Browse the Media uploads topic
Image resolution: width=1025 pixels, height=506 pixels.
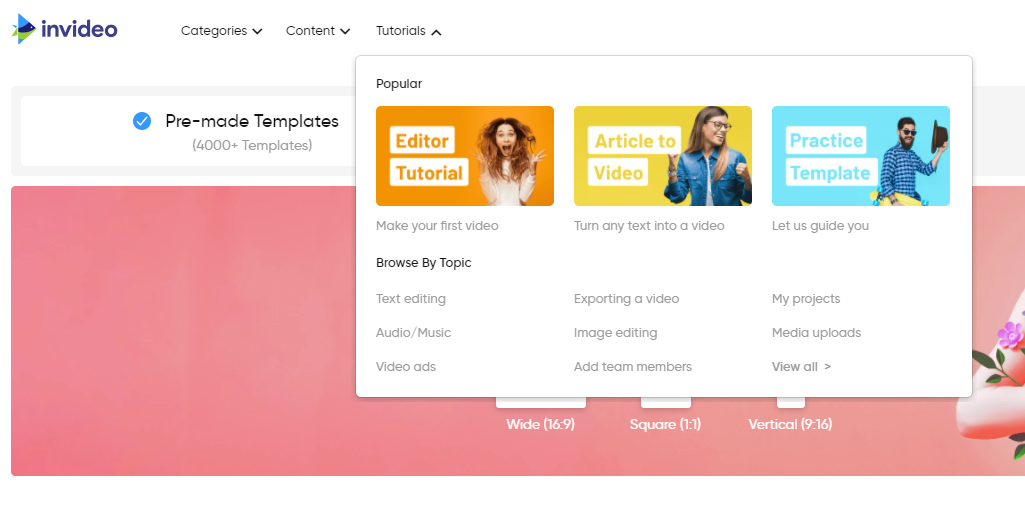[x=816, y=333]
